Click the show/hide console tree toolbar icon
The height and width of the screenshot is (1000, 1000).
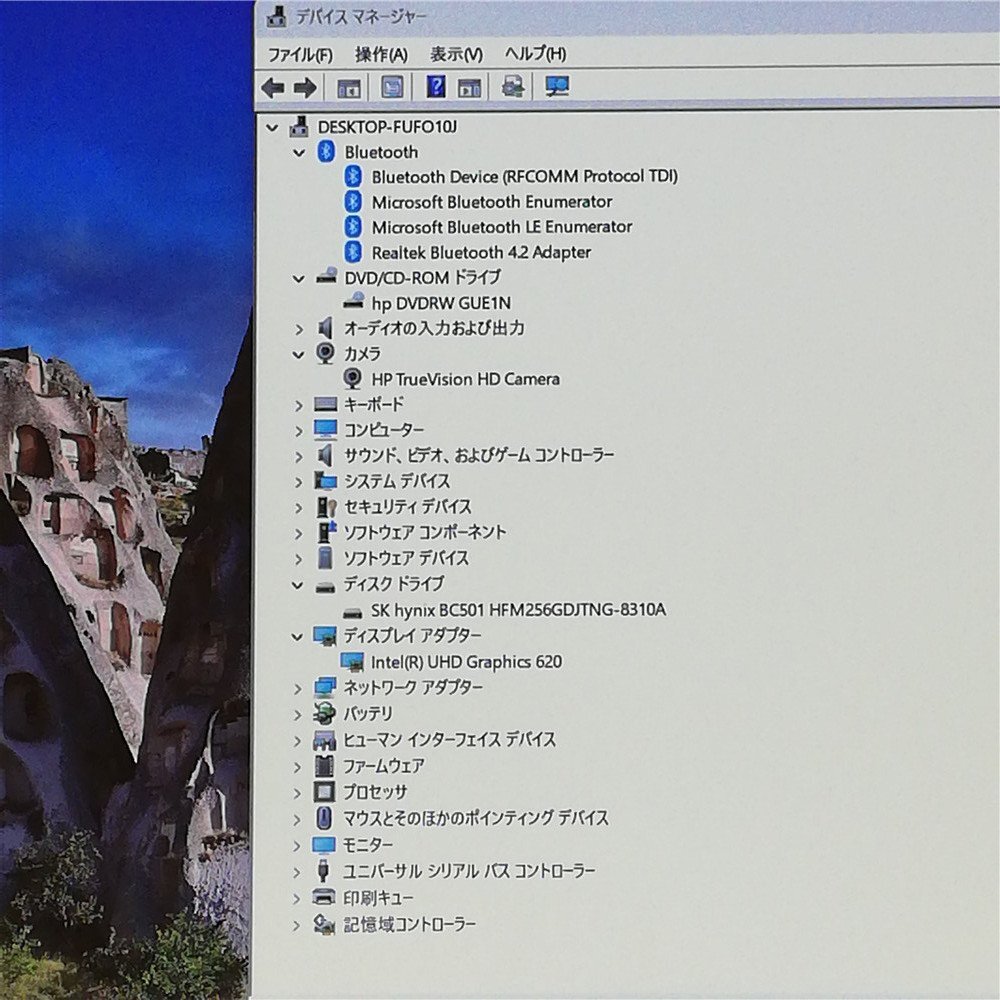[x=349, y=87]
